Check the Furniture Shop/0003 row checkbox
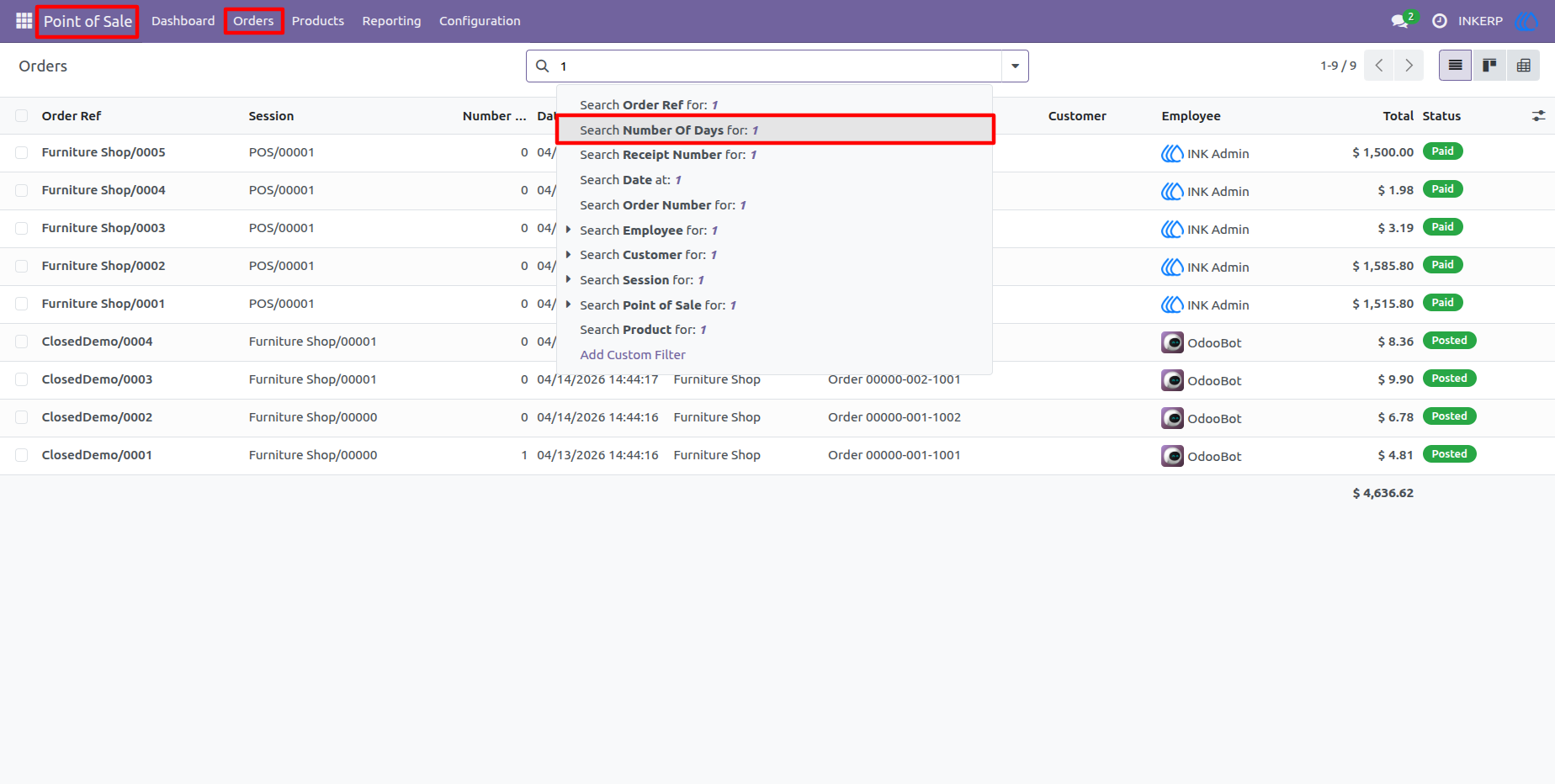The image size is (1555, 784). coord(22,228)
